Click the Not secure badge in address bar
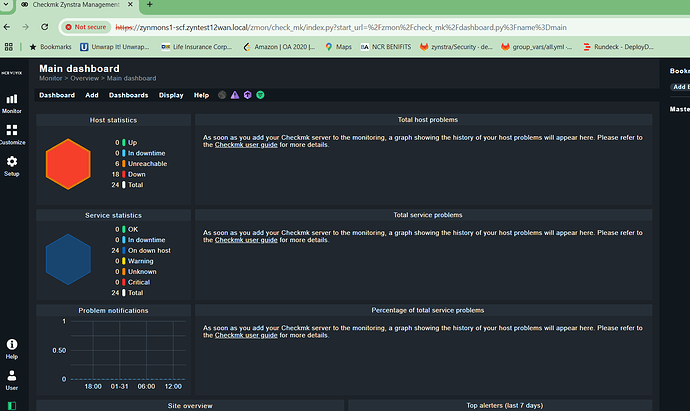The image size is (690, 411). (86, 27)
